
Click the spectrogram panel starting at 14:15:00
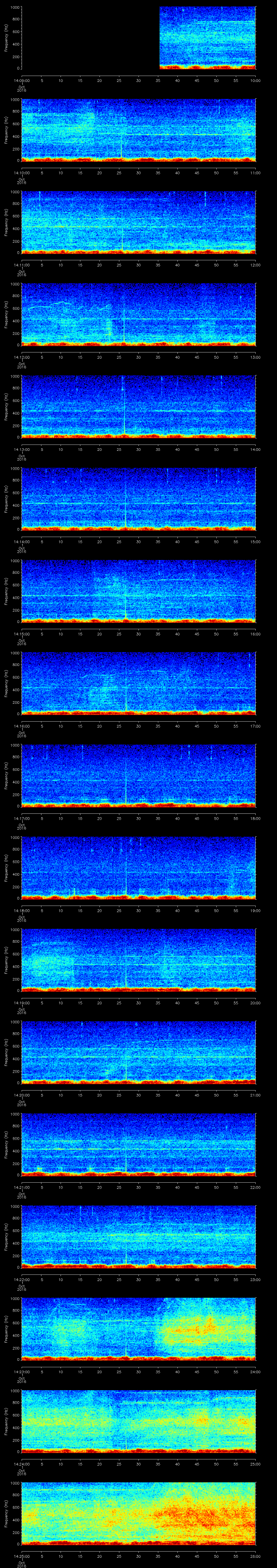[138, 592]
